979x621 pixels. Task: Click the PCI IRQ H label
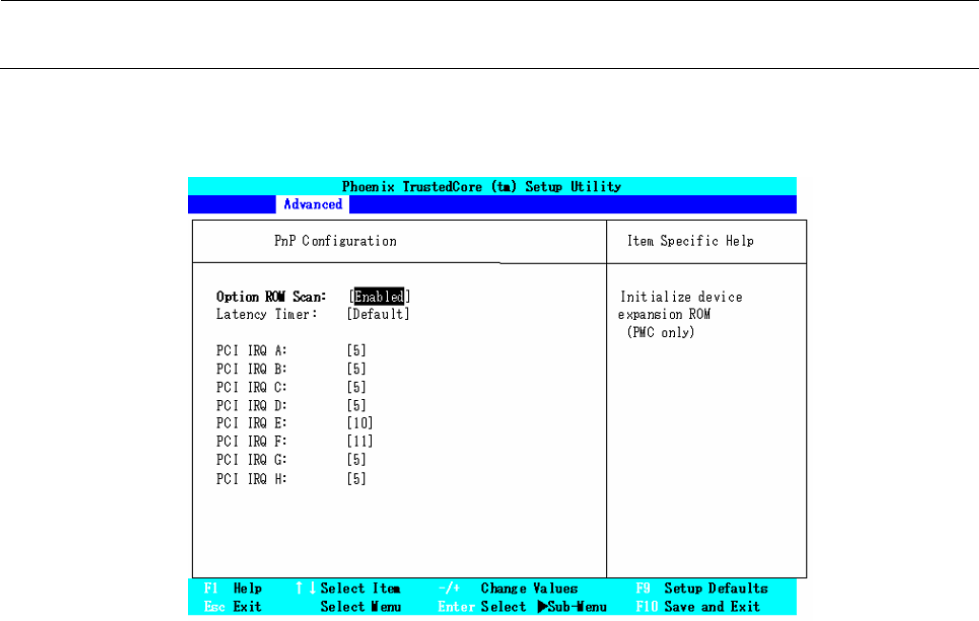[x=252, y=479]
